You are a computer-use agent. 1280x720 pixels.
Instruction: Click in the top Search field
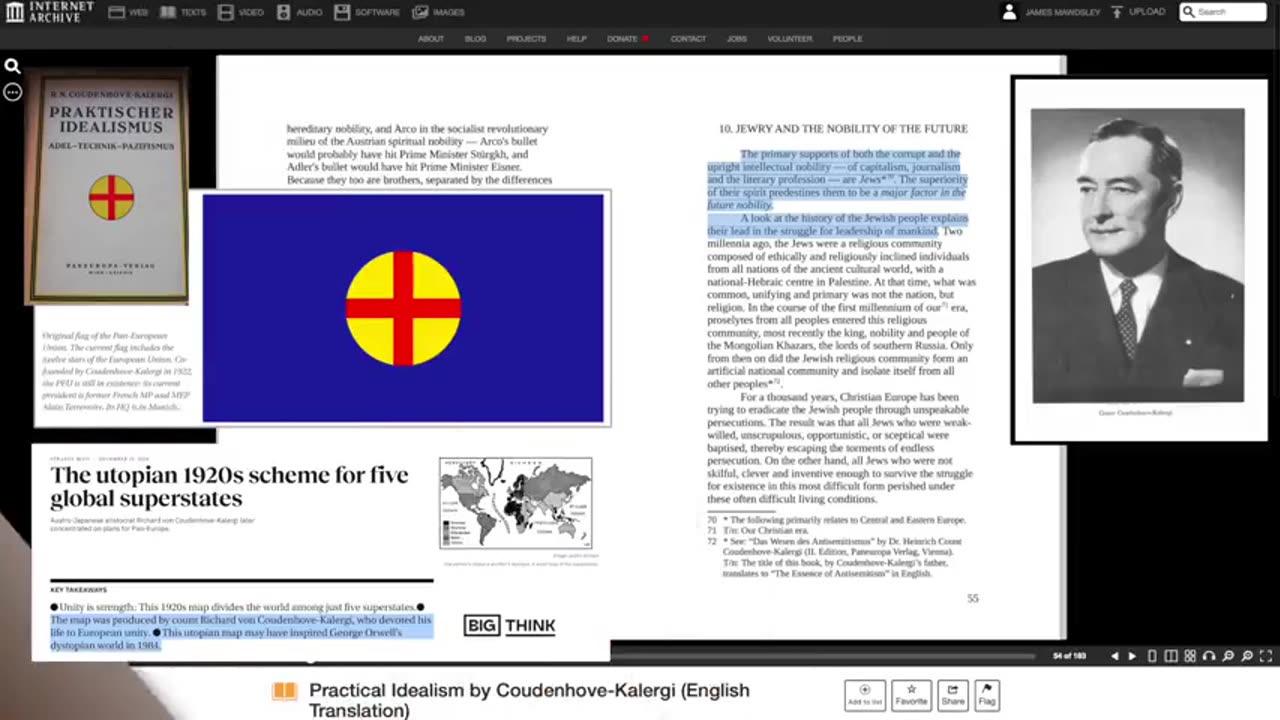click(x=1223, y=12)
